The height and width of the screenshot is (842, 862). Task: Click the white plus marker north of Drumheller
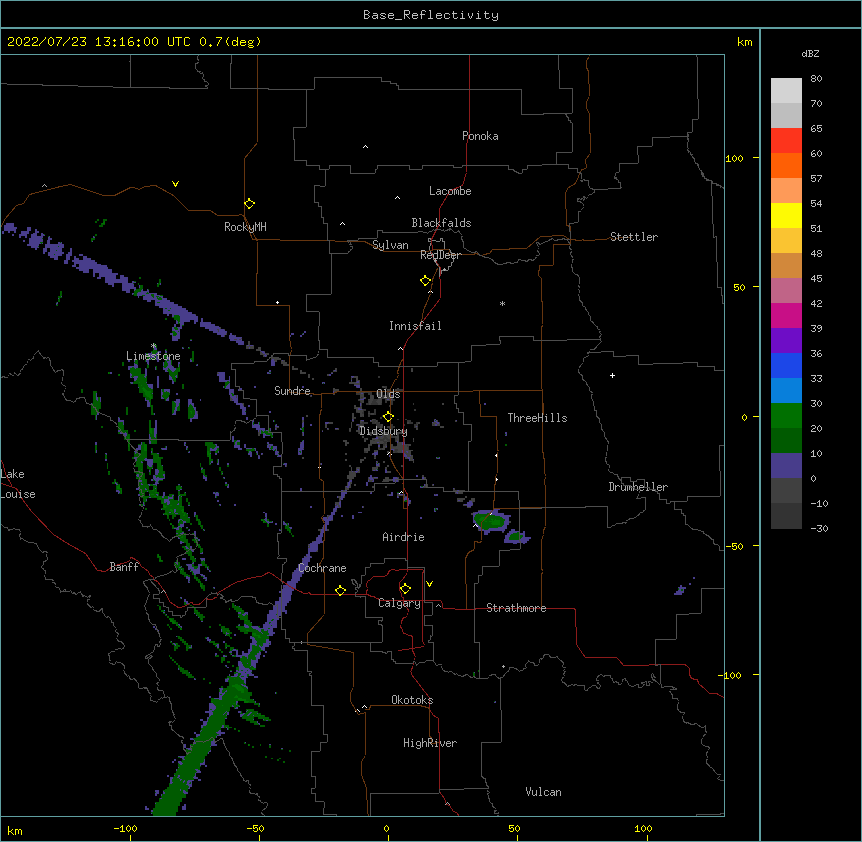click(x=612, y=375)
